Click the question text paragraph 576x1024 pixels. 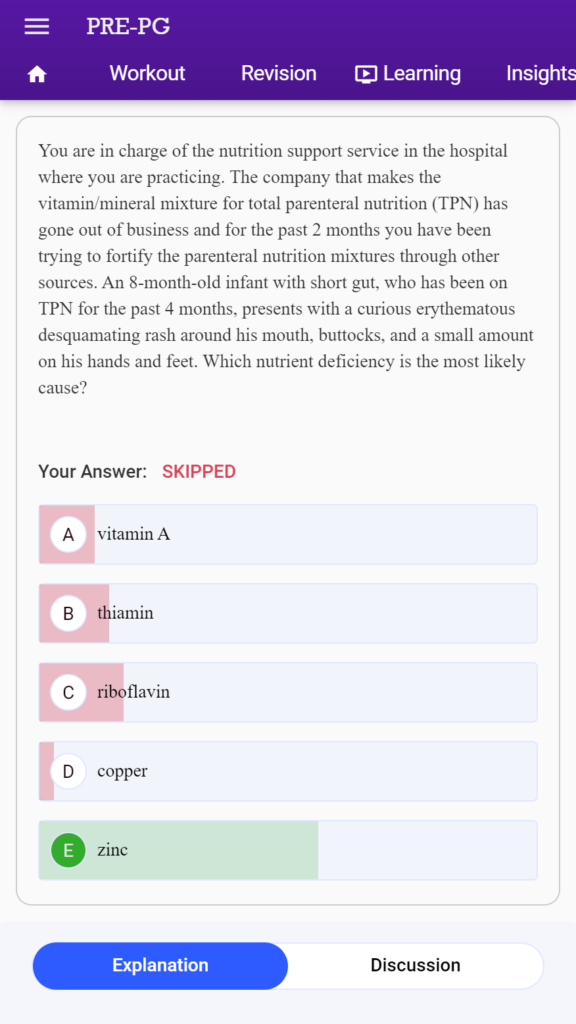coord(286,269)
